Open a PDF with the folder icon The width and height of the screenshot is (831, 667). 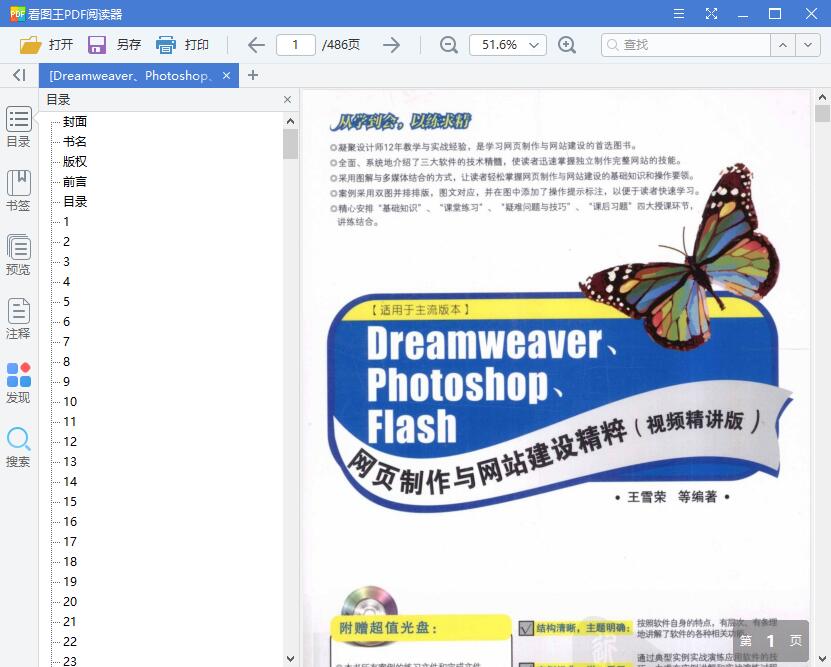coord(31,45)
